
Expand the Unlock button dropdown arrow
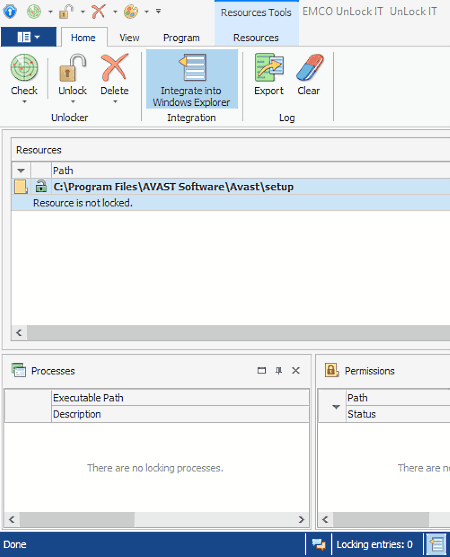click(73, 102)
